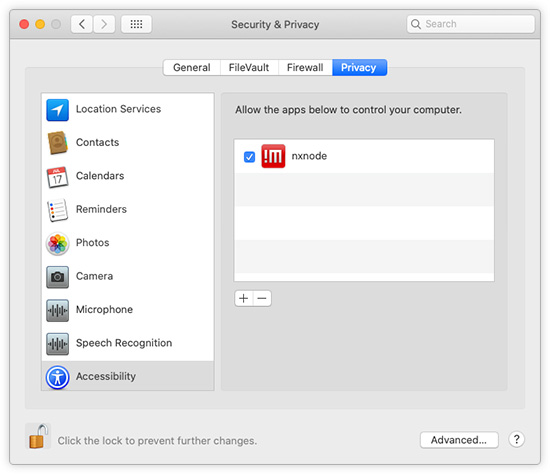This screenshot has height=474, width=550.
Task: Go back with the left chevron
Action: [82, 24]
